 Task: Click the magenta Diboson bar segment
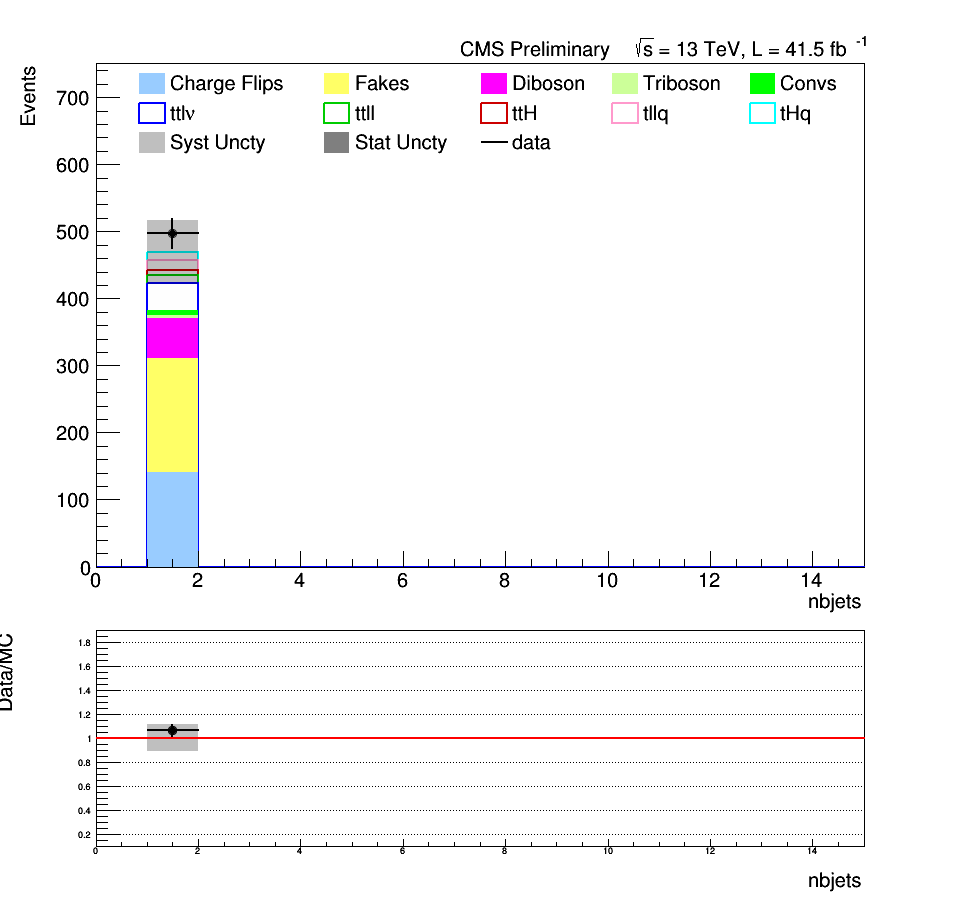pos(172,338)
